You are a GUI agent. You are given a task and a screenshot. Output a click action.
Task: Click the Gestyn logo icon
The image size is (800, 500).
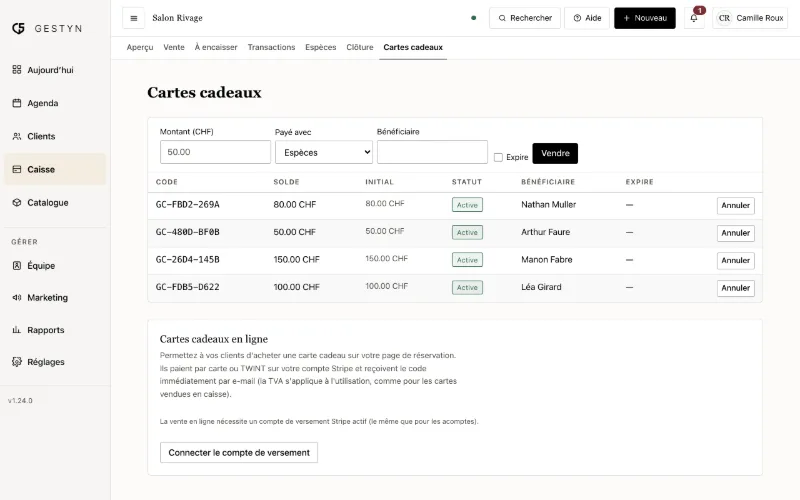18,28
